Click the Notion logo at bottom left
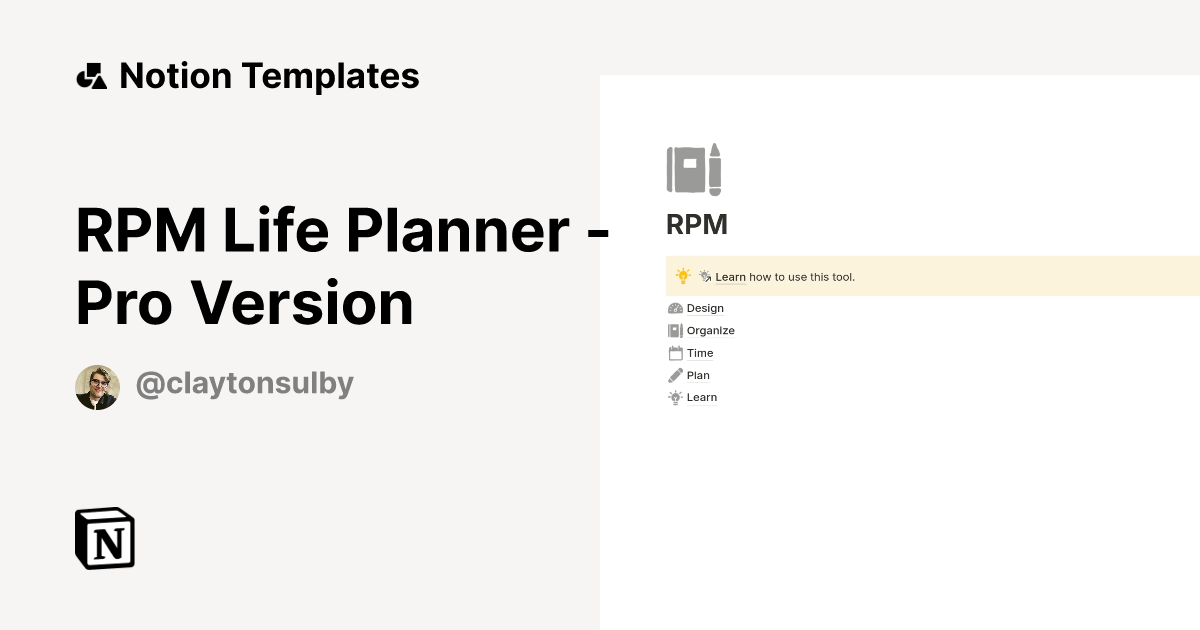 click(103, 539)
